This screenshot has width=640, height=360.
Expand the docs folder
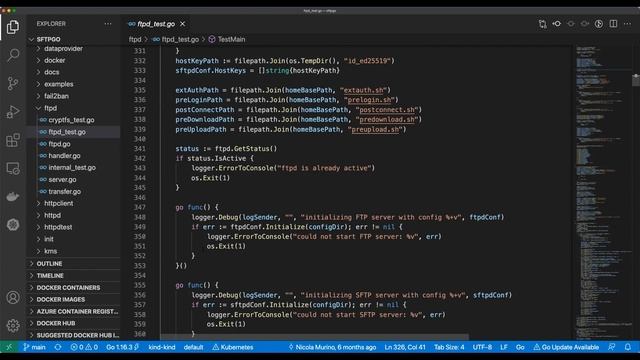(x=73, y=72)
